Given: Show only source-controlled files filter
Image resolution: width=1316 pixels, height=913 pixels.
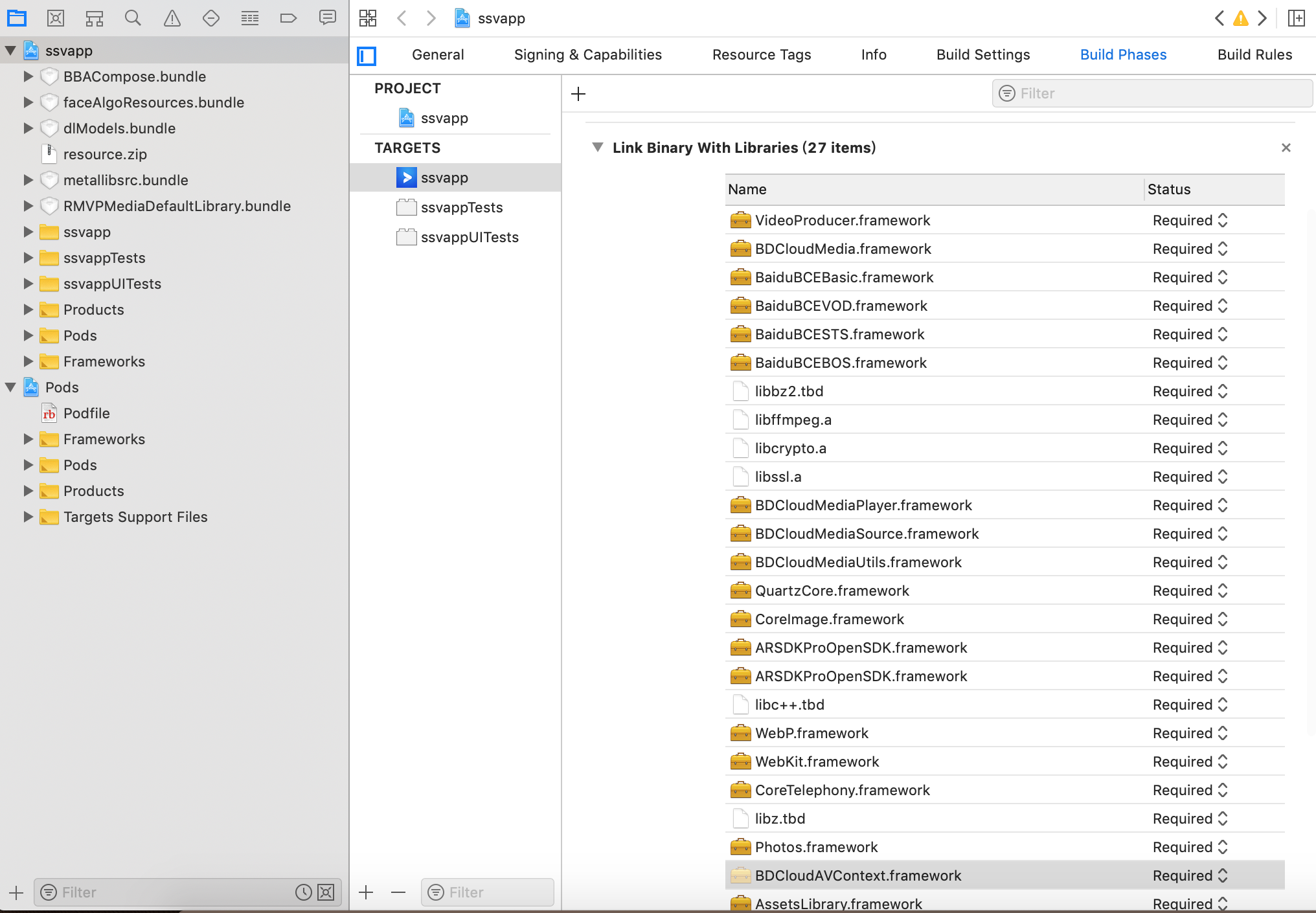Looking at the screenshot, I should click(x=326, y=892).
